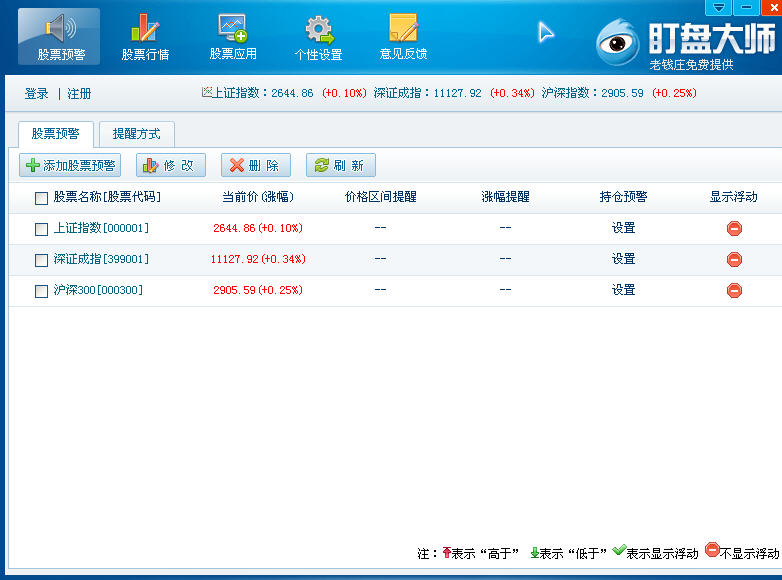This screenshot has height=580, width=782.
Task: Toggle floating display for 深证成指 row
Action: pos(734,259)
